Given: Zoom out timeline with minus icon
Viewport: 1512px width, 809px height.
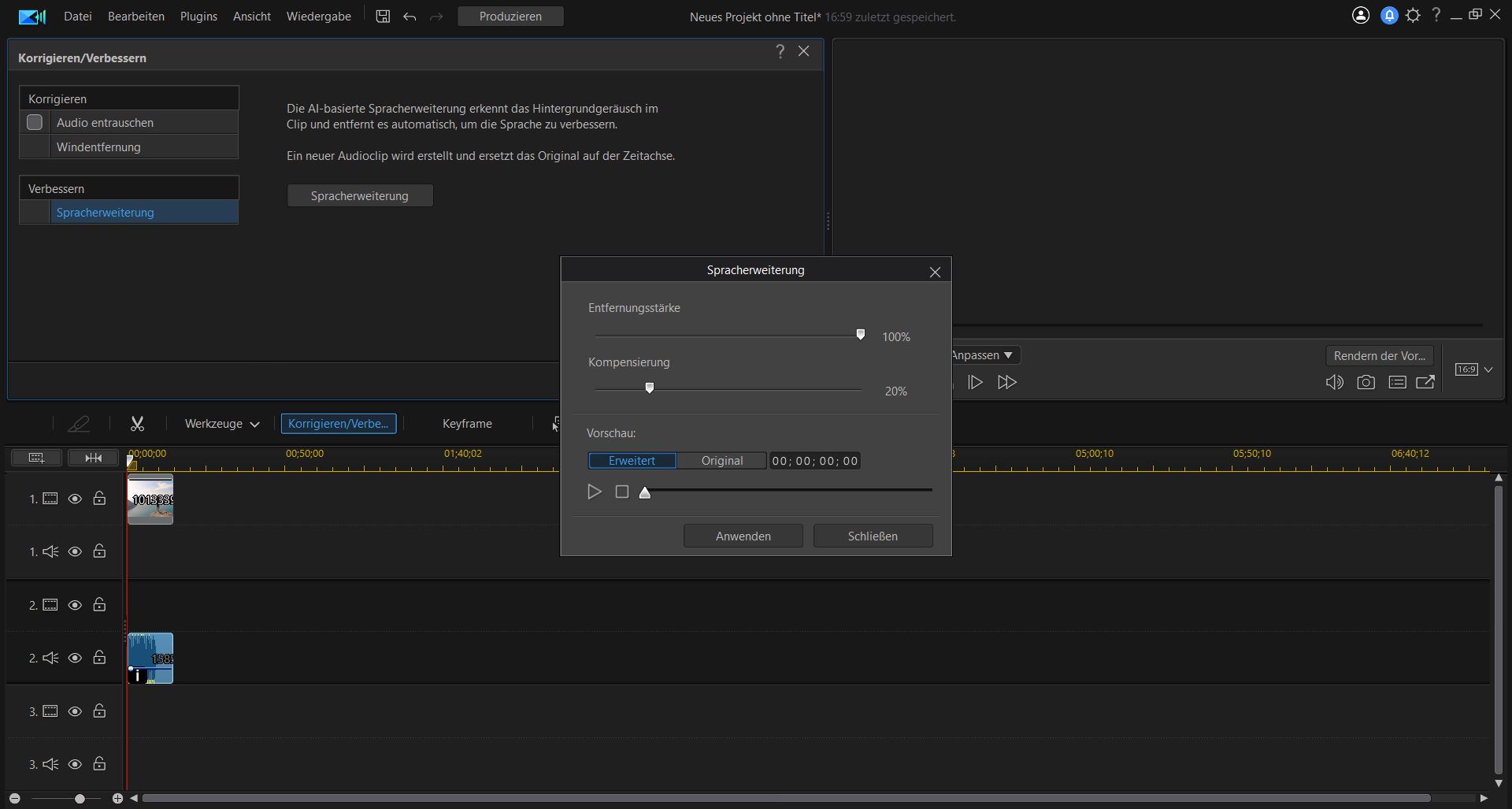Looking at the screenshot, I should click(x=14, y=799).
